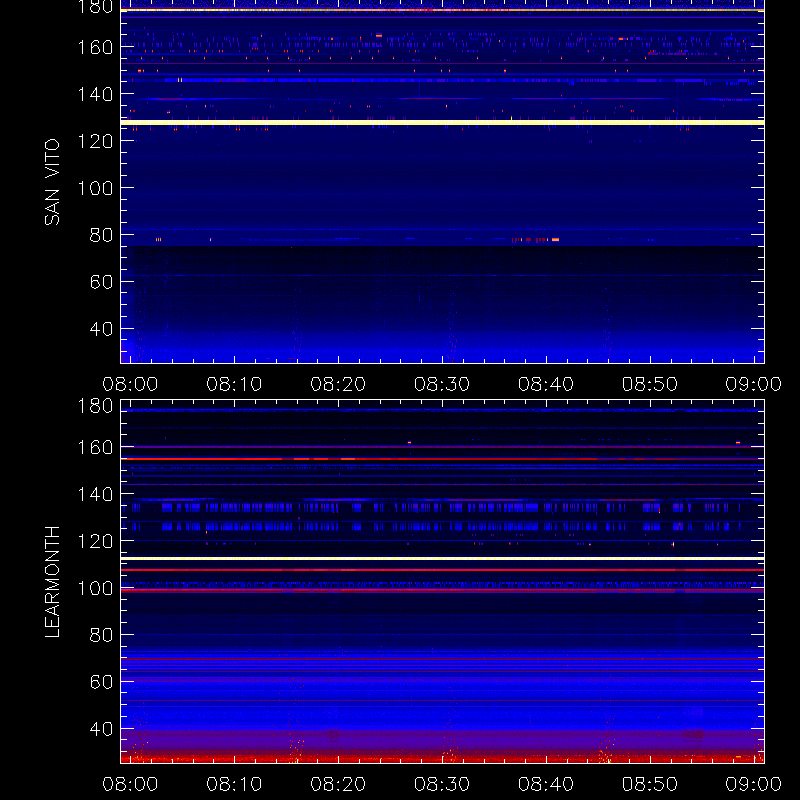Click 08:30 time label under SAN VITO plot
The width and height of the screenshot is (800, 800).
click(442, 384)
